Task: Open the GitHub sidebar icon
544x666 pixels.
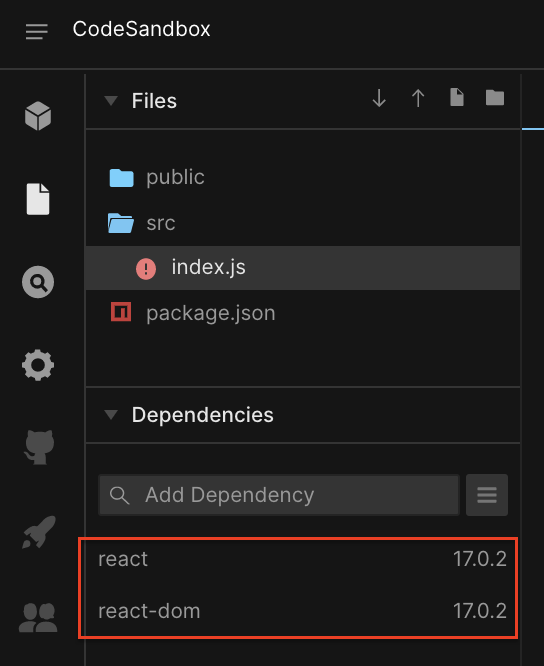Action: (x=39, y=447)
